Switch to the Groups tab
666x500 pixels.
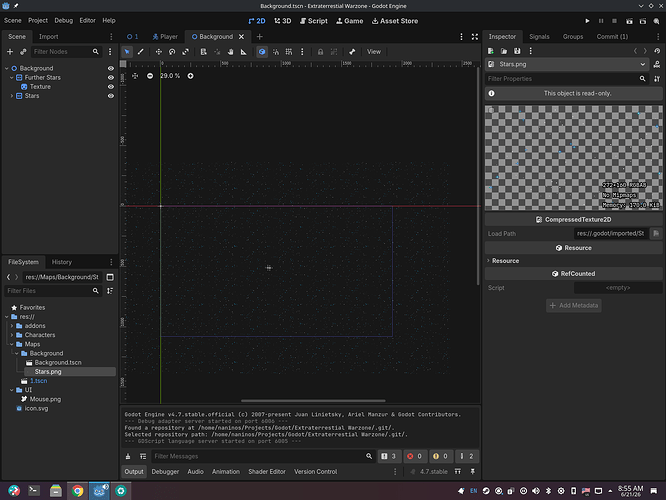click(x=573, y=37)
